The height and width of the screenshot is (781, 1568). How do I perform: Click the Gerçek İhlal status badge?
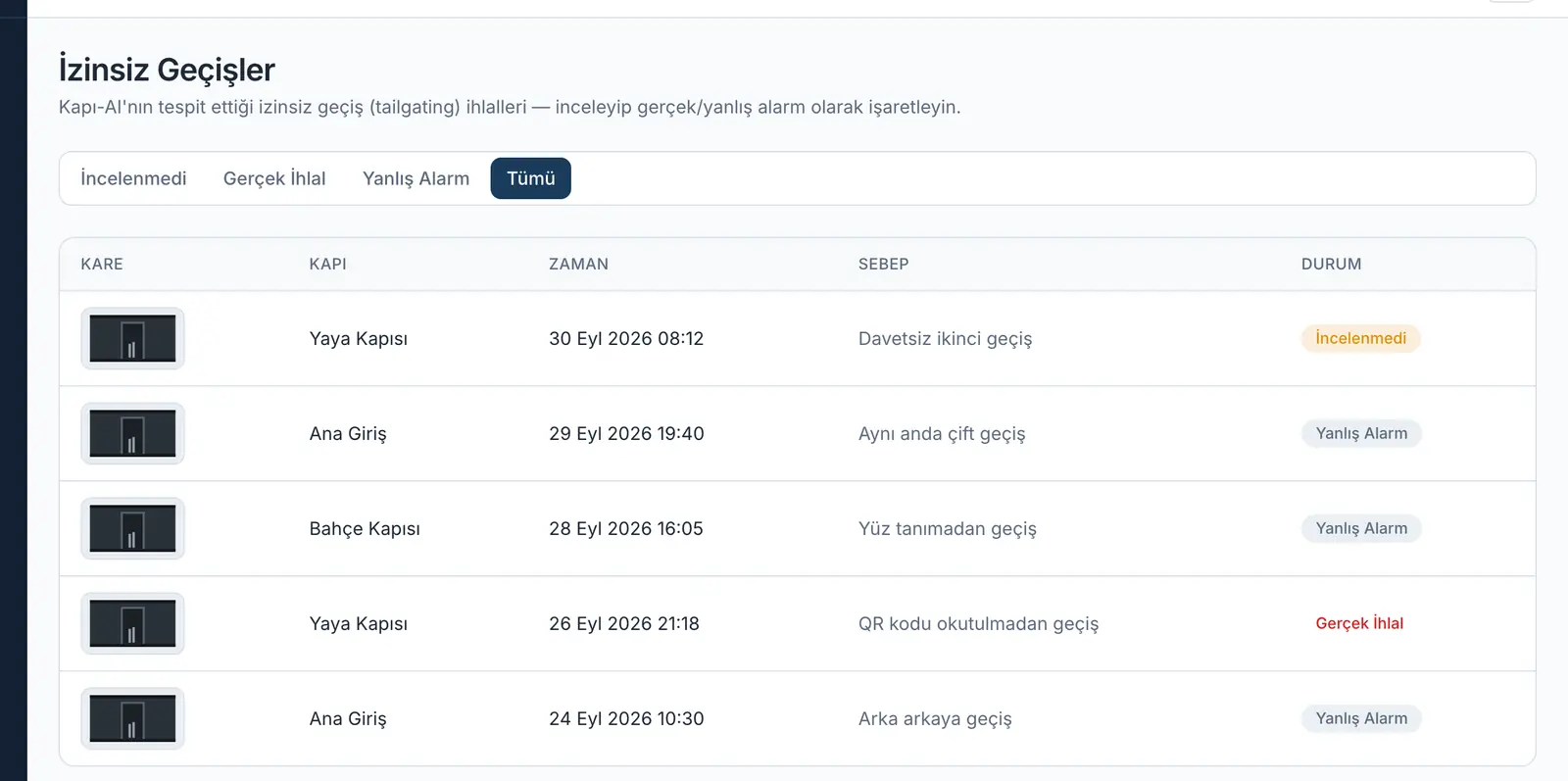[1359, 623]
